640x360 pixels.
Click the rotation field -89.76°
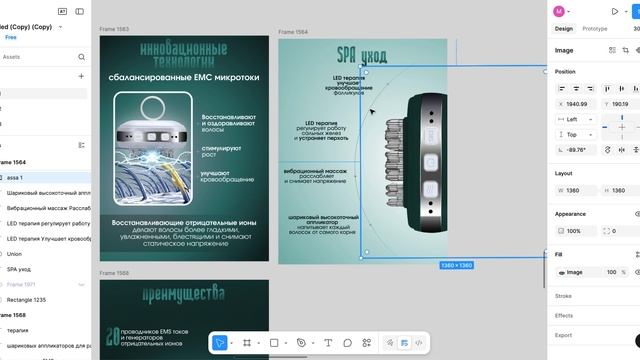point(576,150)
